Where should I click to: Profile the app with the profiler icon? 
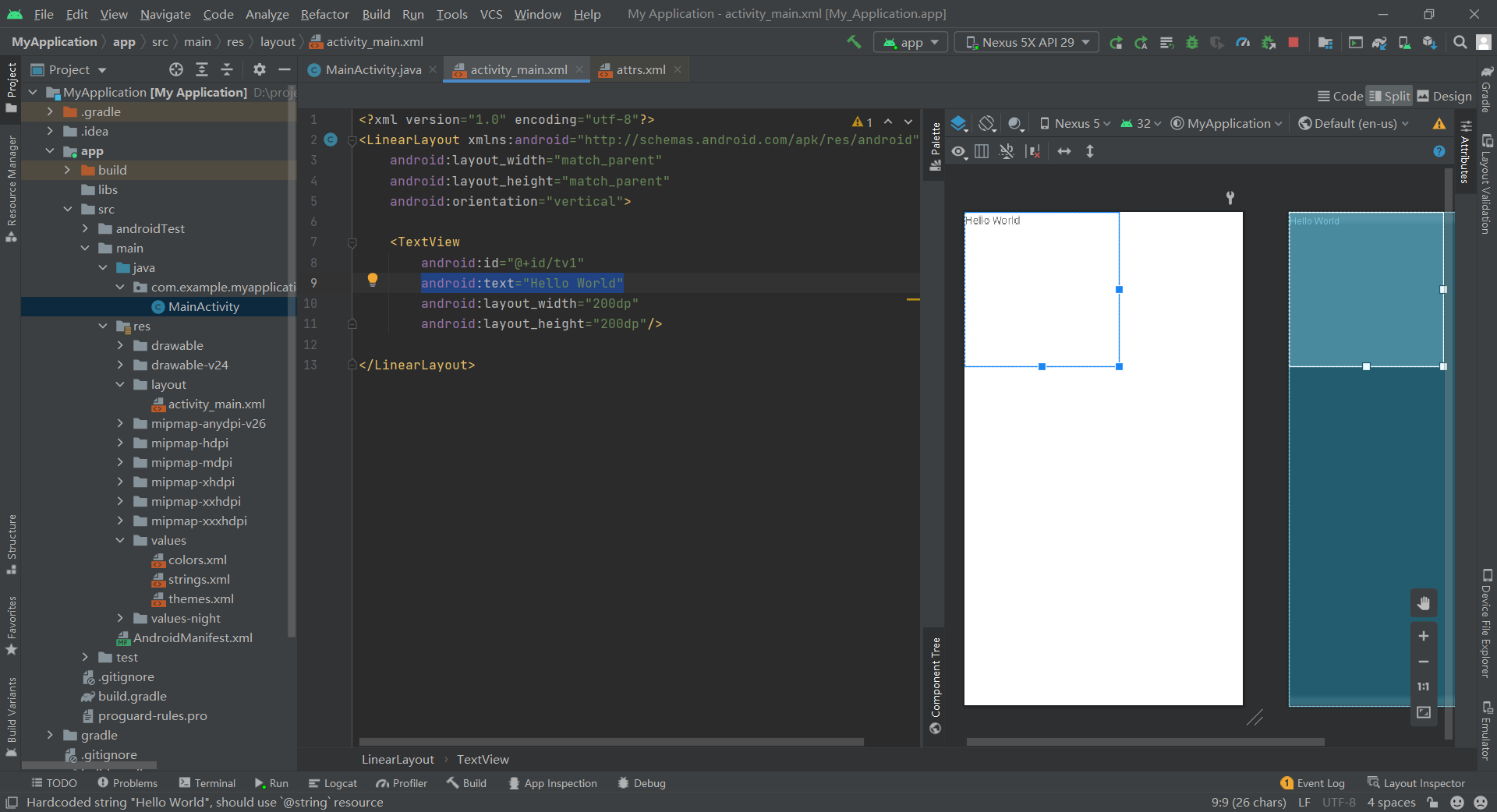(1243, 42)
